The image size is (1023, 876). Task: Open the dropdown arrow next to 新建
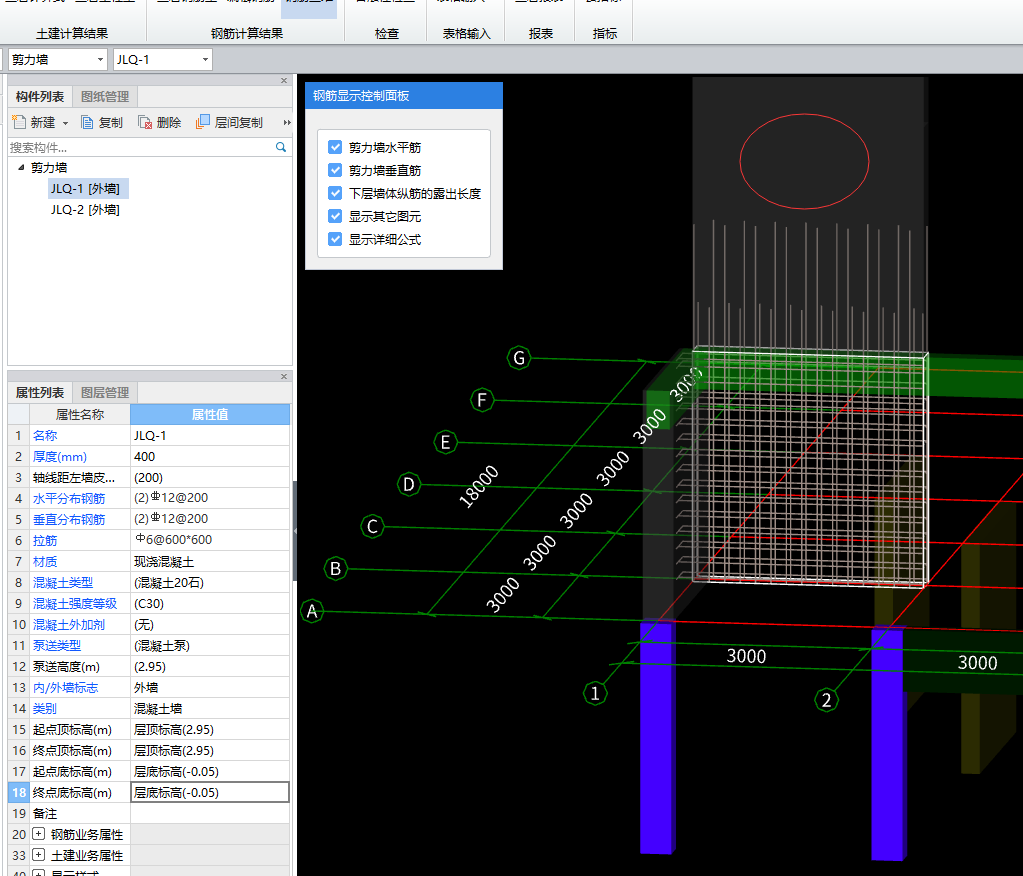pos(65,123)
